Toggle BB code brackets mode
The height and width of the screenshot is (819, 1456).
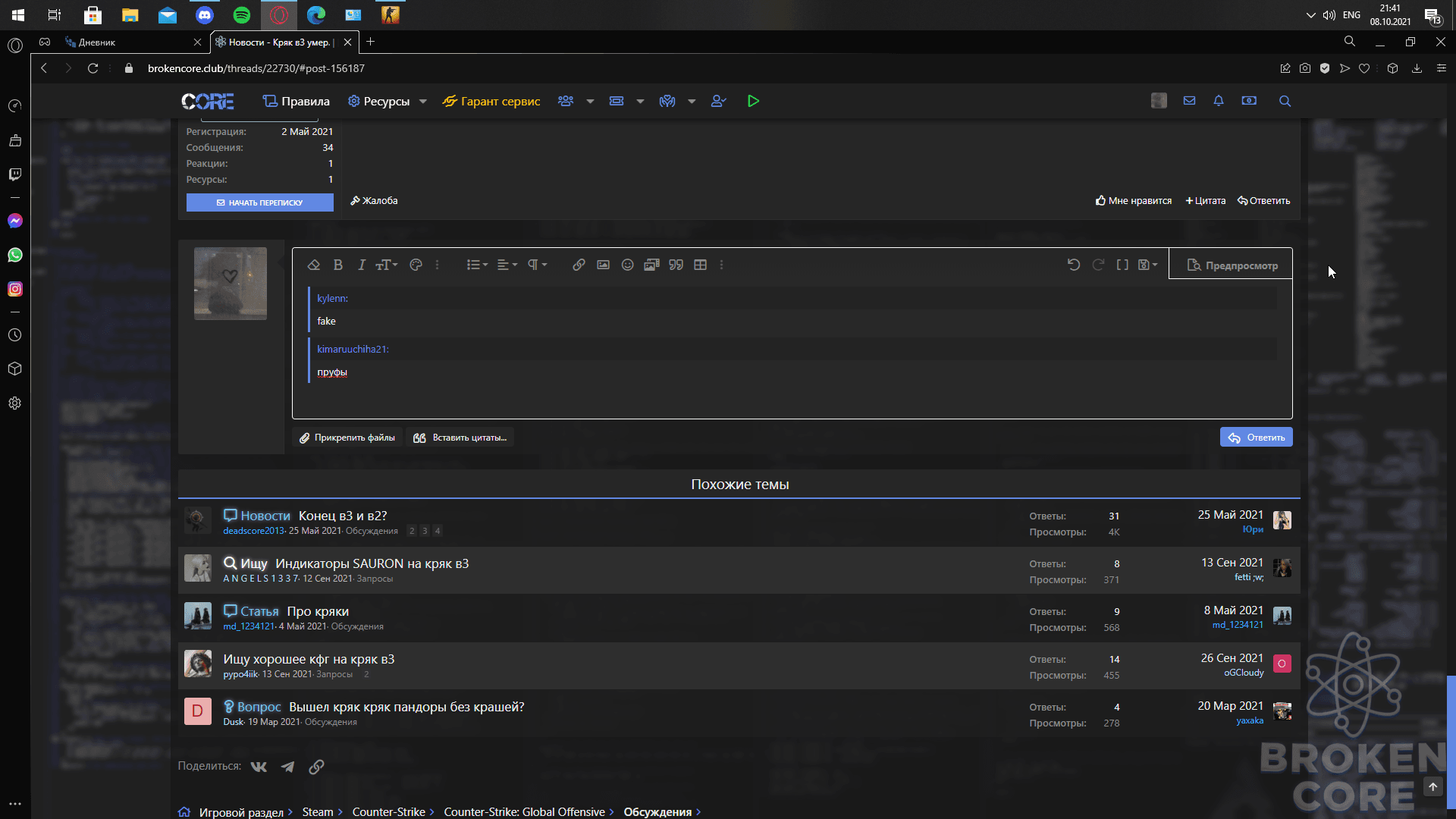pos(1122,265)
